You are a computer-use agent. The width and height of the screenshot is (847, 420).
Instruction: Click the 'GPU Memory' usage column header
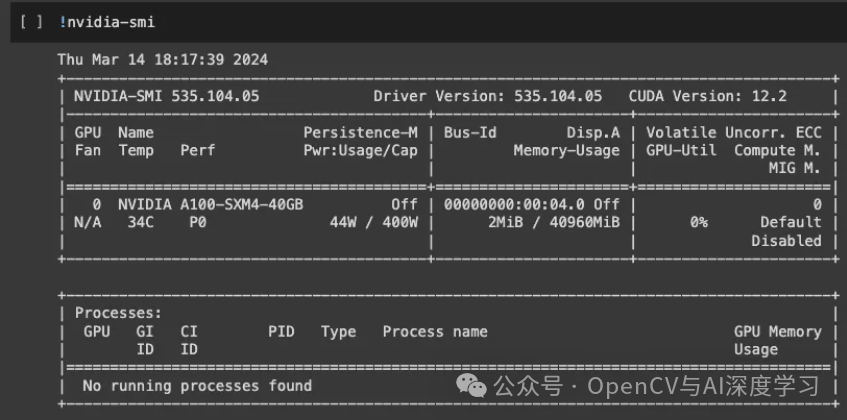(x=777, y=331)
